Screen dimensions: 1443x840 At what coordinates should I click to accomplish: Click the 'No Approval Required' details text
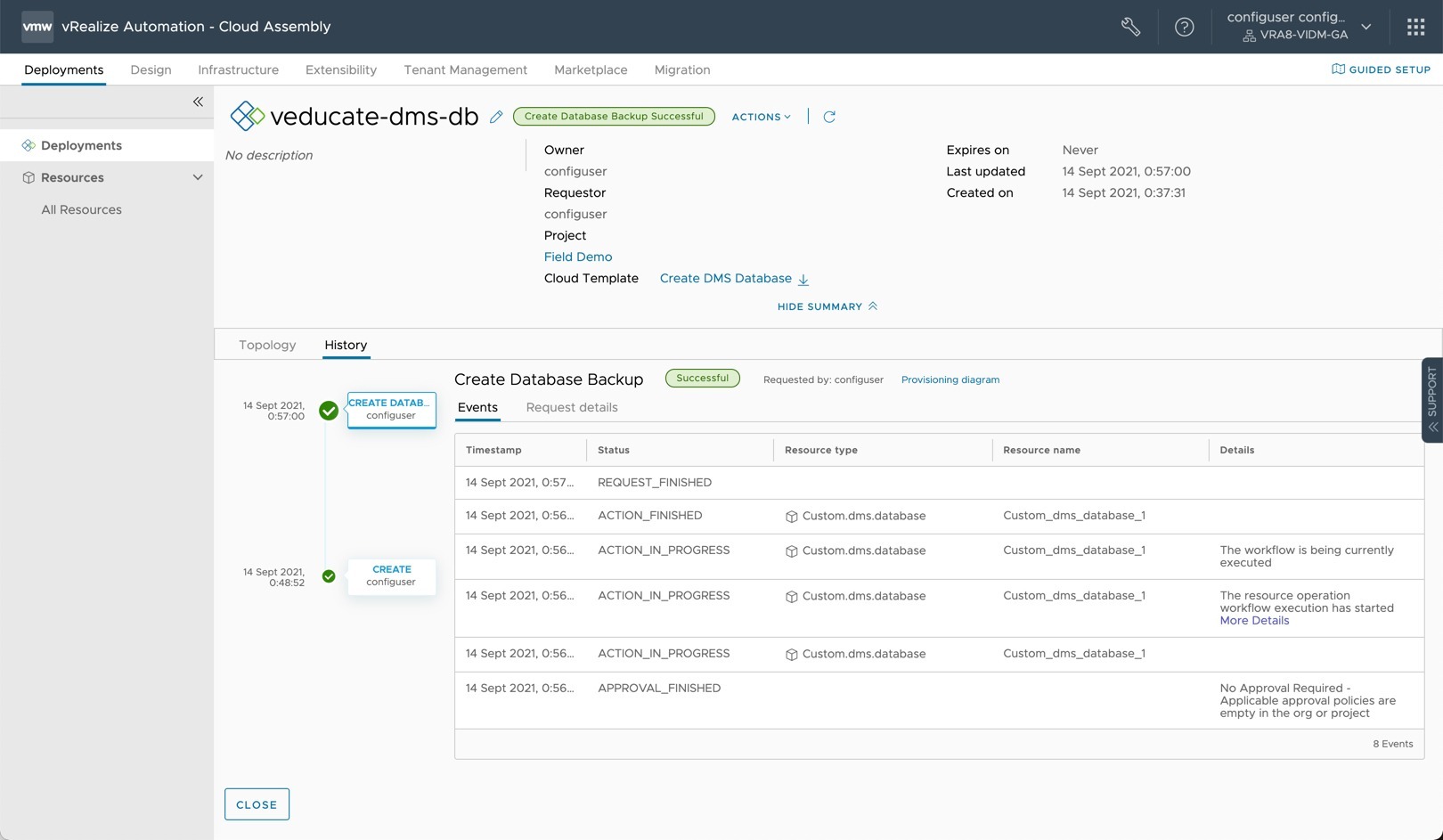(1308, 700)
